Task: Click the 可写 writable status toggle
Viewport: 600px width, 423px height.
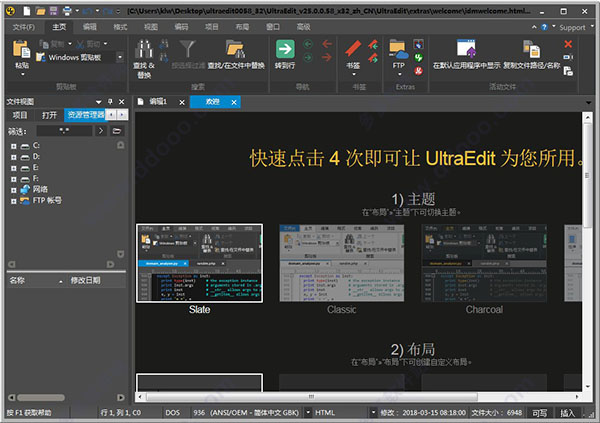Action: click(x=540, y=413)
